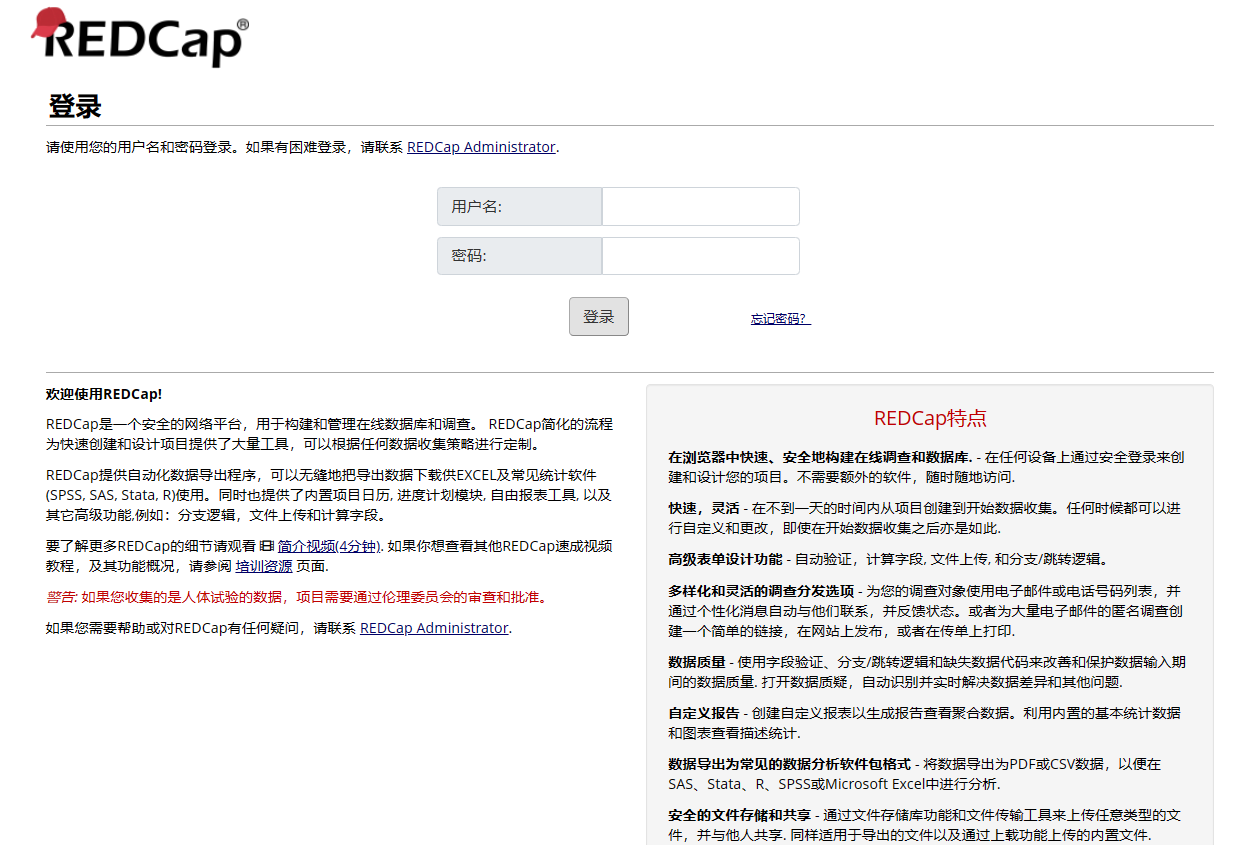Click the bottom REDCap Administrator link
The width and height of the screenshot is (1258, 845).
pyautogui.click(x=433, y=628)
